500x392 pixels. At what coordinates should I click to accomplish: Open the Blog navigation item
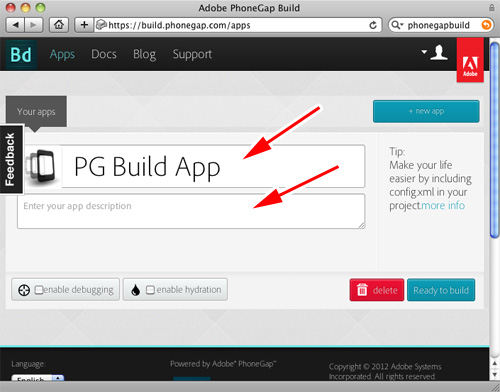click(144, 54)
